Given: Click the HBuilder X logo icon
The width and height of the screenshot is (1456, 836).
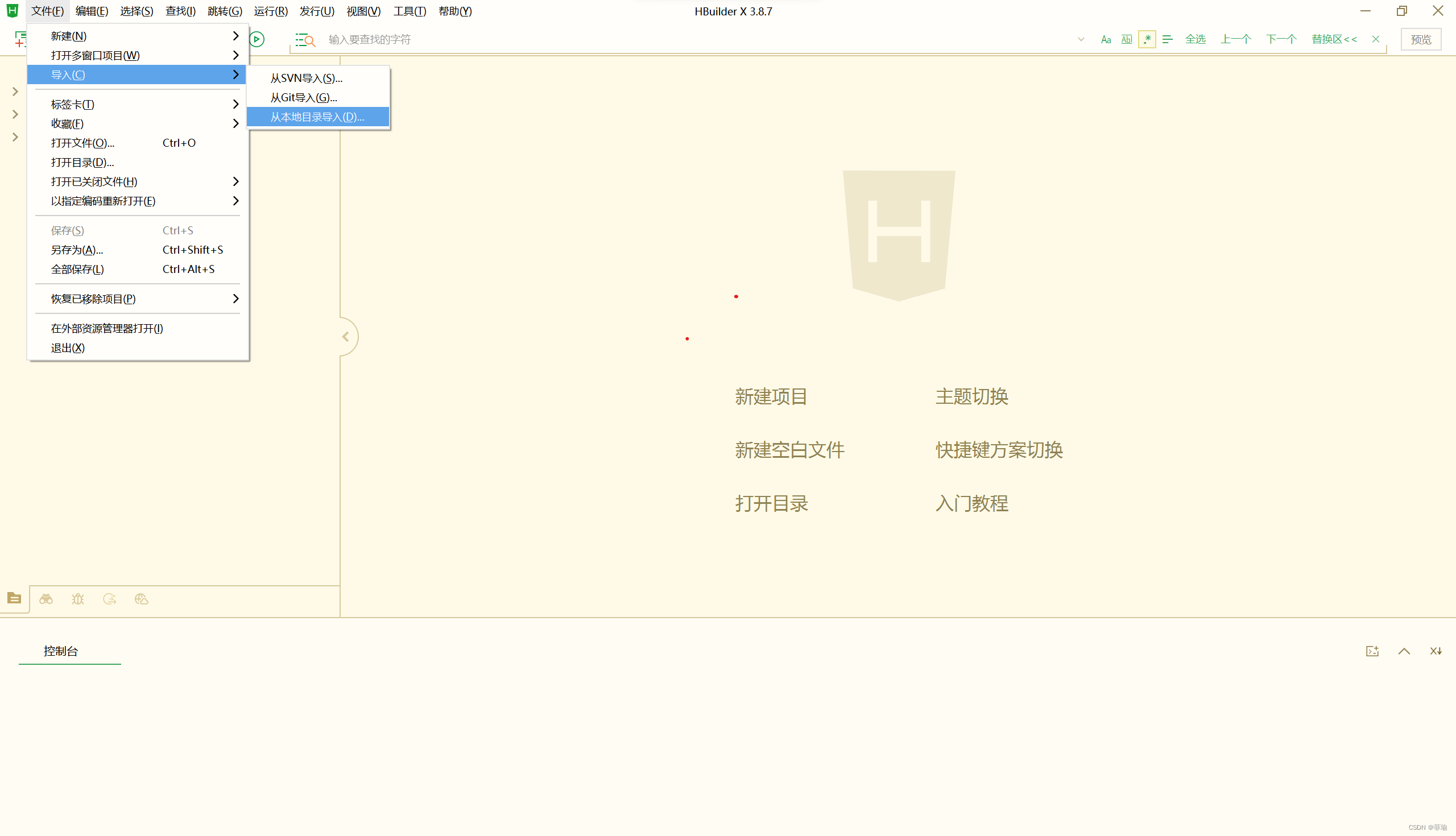Looking at the screenshot, I should coord(12,11).
